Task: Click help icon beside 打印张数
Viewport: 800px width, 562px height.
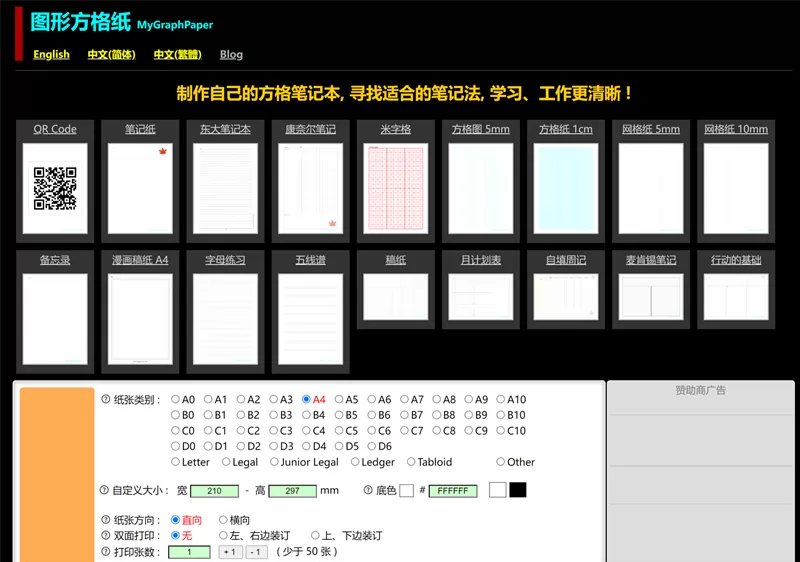Action: (x=106, y=552)
